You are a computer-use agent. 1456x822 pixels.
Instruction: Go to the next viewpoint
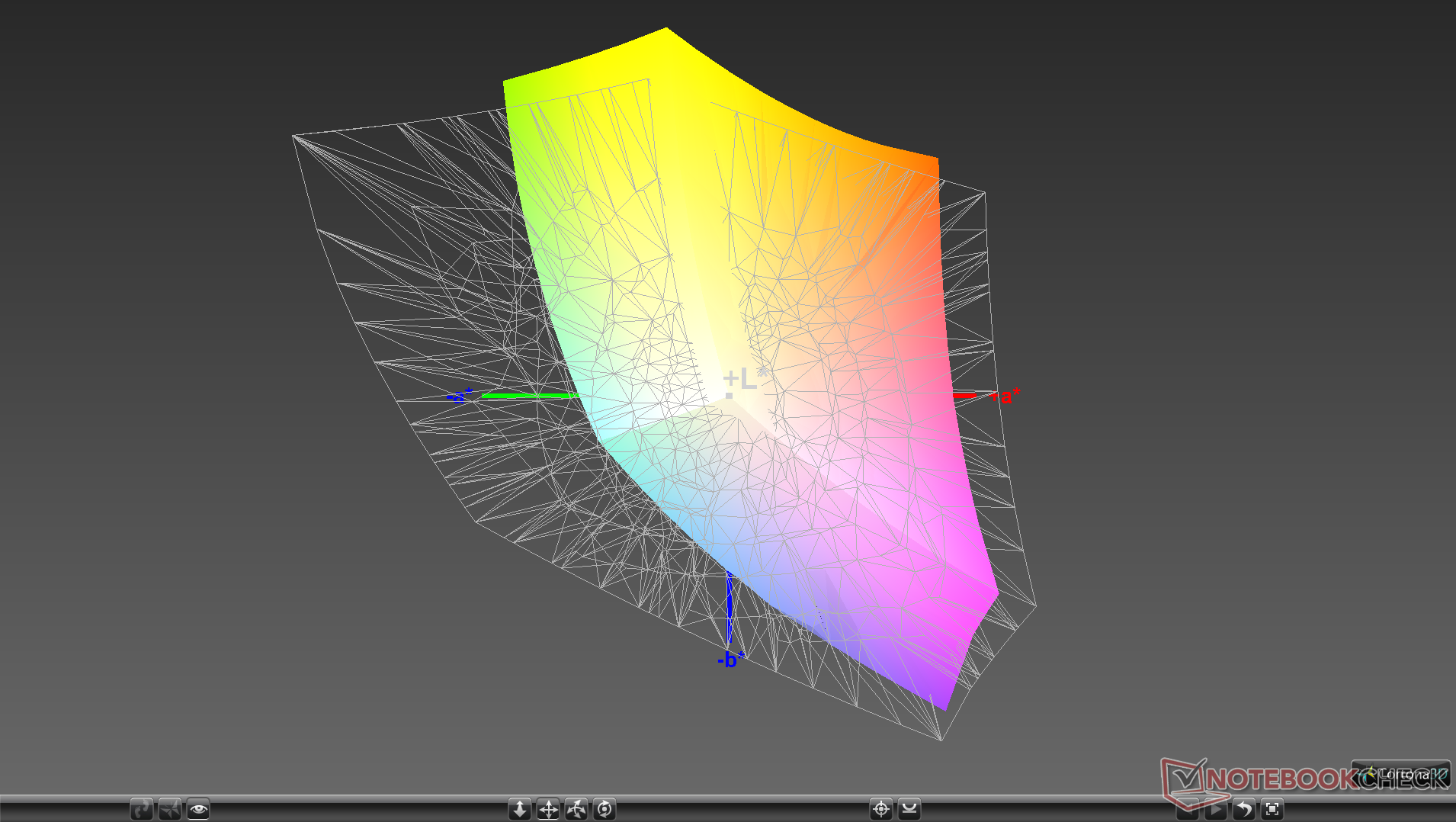click(x=1216, y=809)
